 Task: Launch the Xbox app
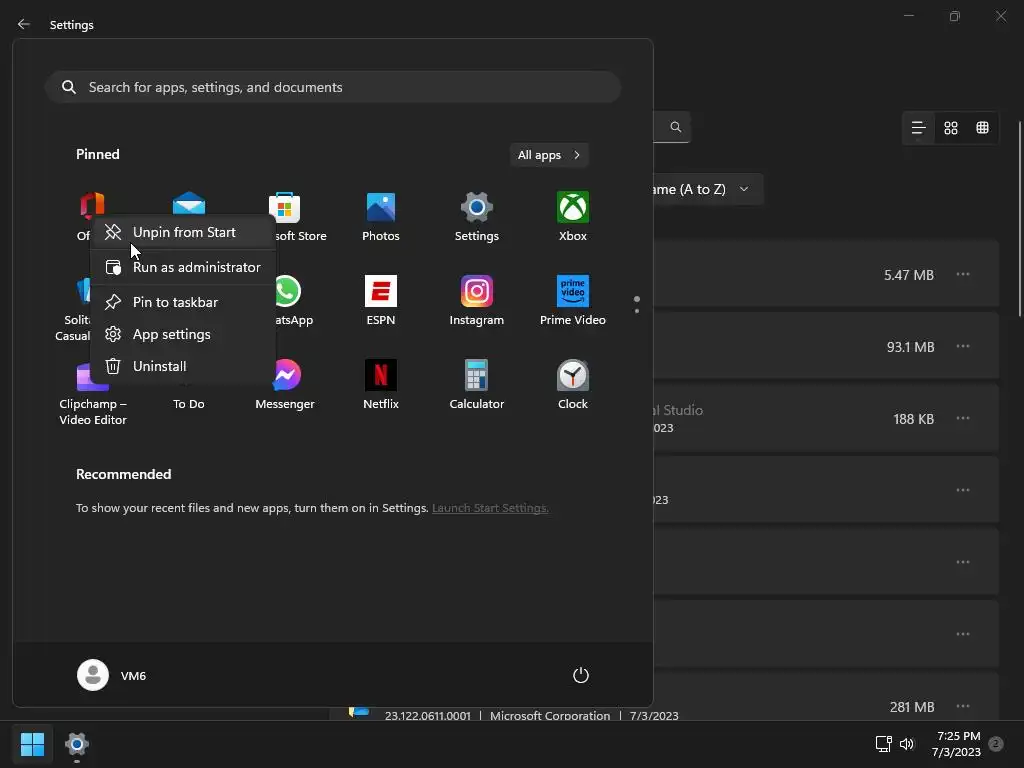pyautogui.click(x=572, y=217)
